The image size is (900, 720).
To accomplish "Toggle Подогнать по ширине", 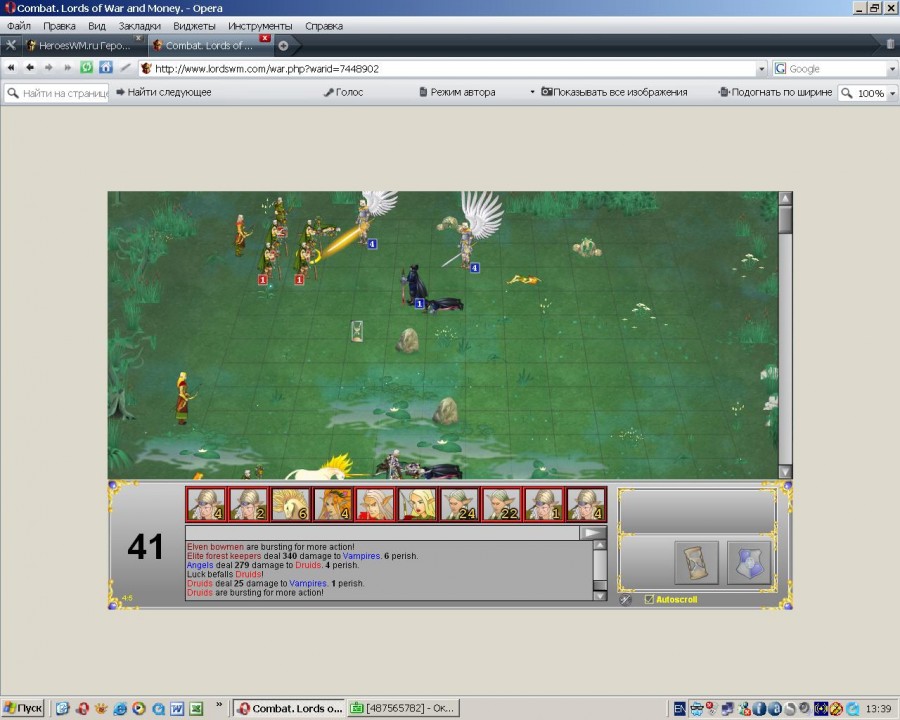I will [775, 92].
